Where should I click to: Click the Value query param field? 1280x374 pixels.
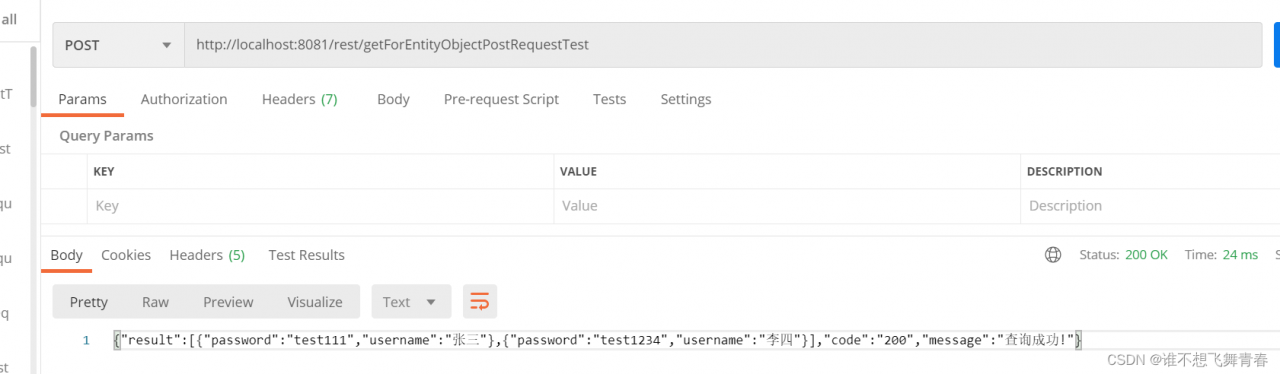(787, 206)
